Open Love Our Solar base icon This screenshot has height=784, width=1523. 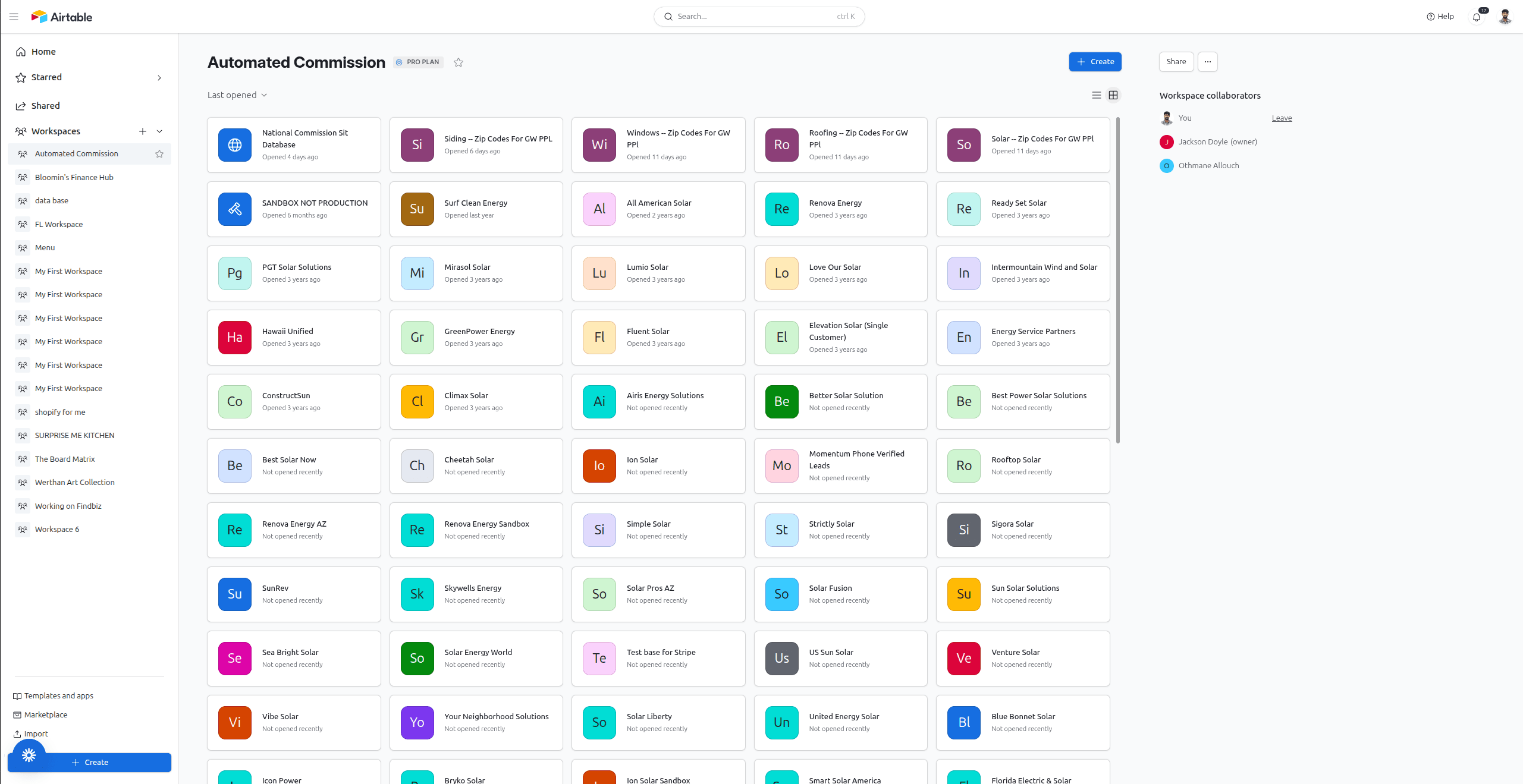coord(782,273)
